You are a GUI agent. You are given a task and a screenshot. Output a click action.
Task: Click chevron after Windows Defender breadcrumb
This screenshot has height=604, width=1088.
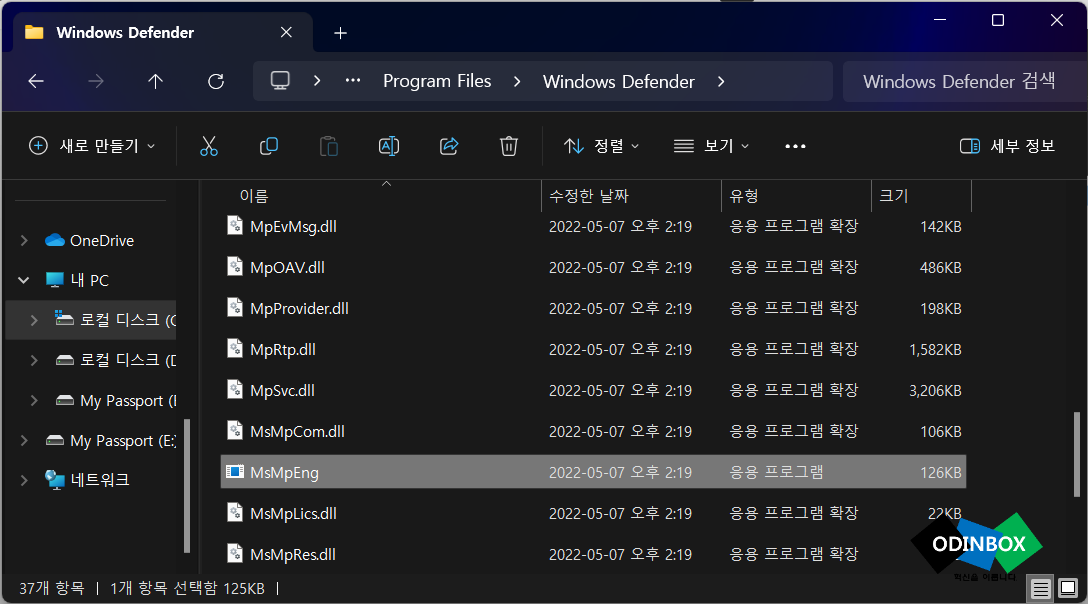721,81
